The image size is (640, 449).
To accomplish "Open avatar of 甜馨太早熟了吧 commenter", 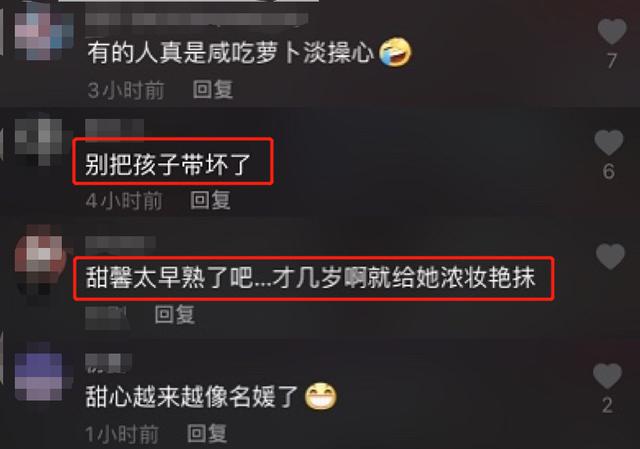I will (x=39, y=262).
